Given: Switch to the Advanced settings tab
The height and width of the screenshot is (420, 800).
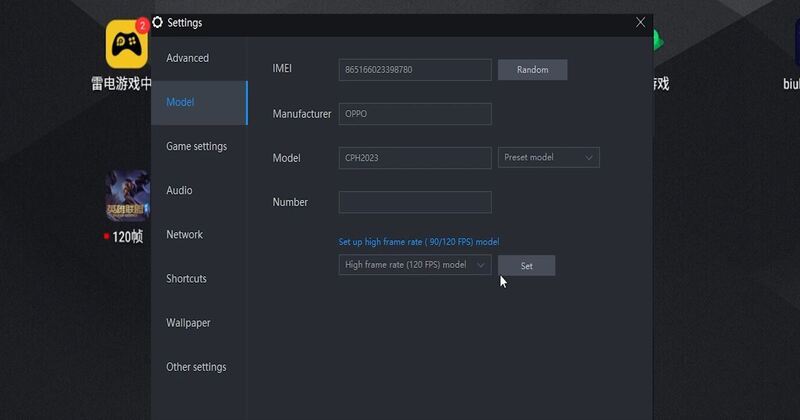Looking at the screenshot, I should point(188,58).
